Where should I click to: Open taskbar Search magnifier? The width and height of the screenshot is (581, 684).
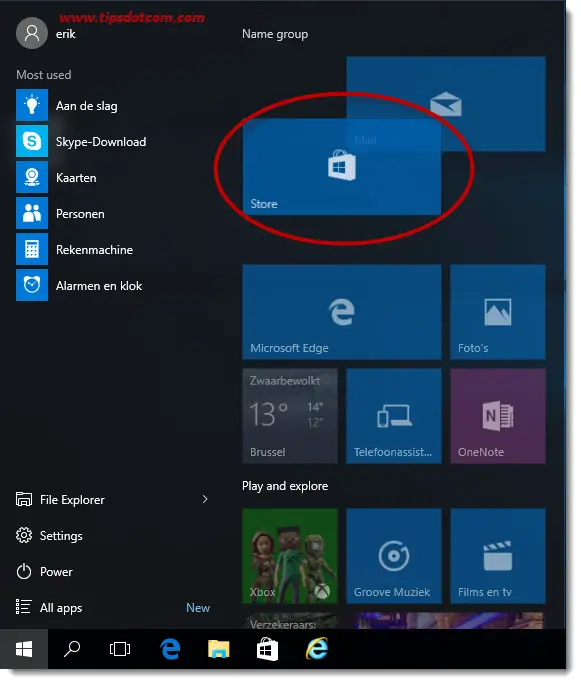pos(72,649)
